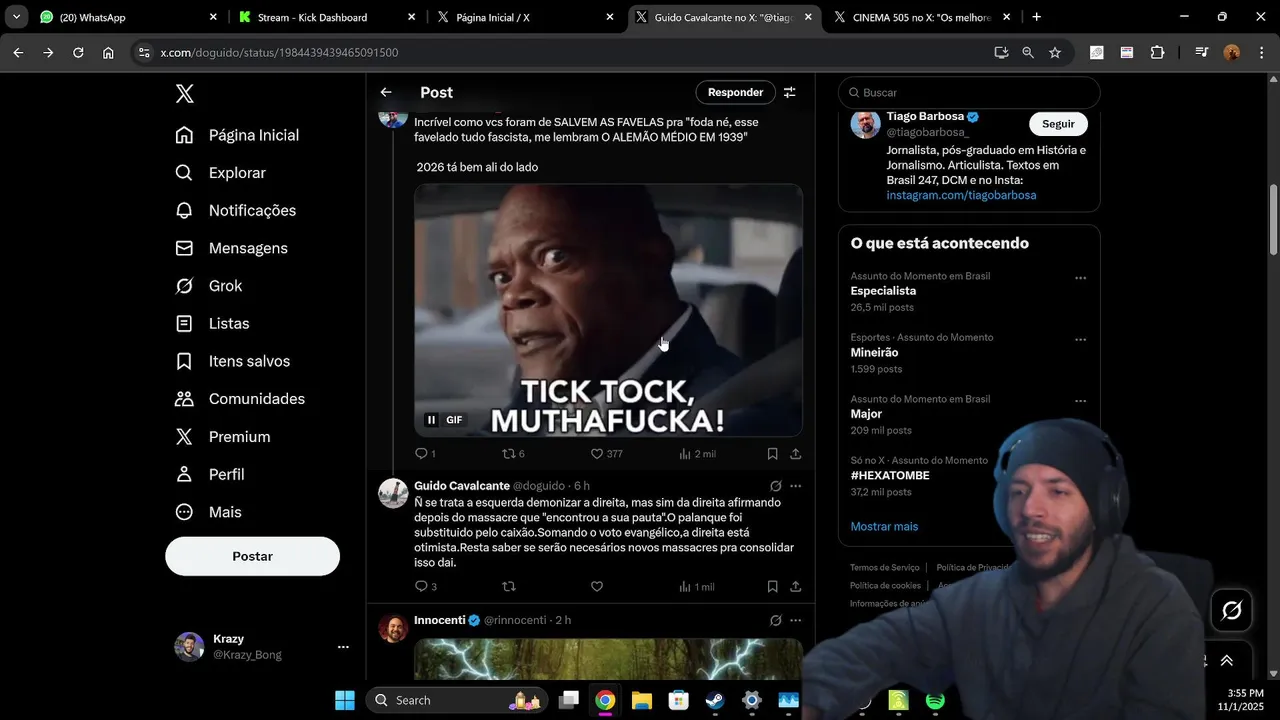
Task: Open instagram.com/tiagobarbosa link
Action: coord(961,195)
